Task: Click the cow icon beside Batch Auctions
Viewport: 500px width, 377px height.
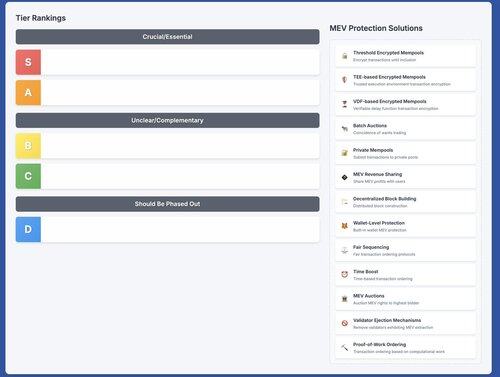Action: [x=344, y=129]
